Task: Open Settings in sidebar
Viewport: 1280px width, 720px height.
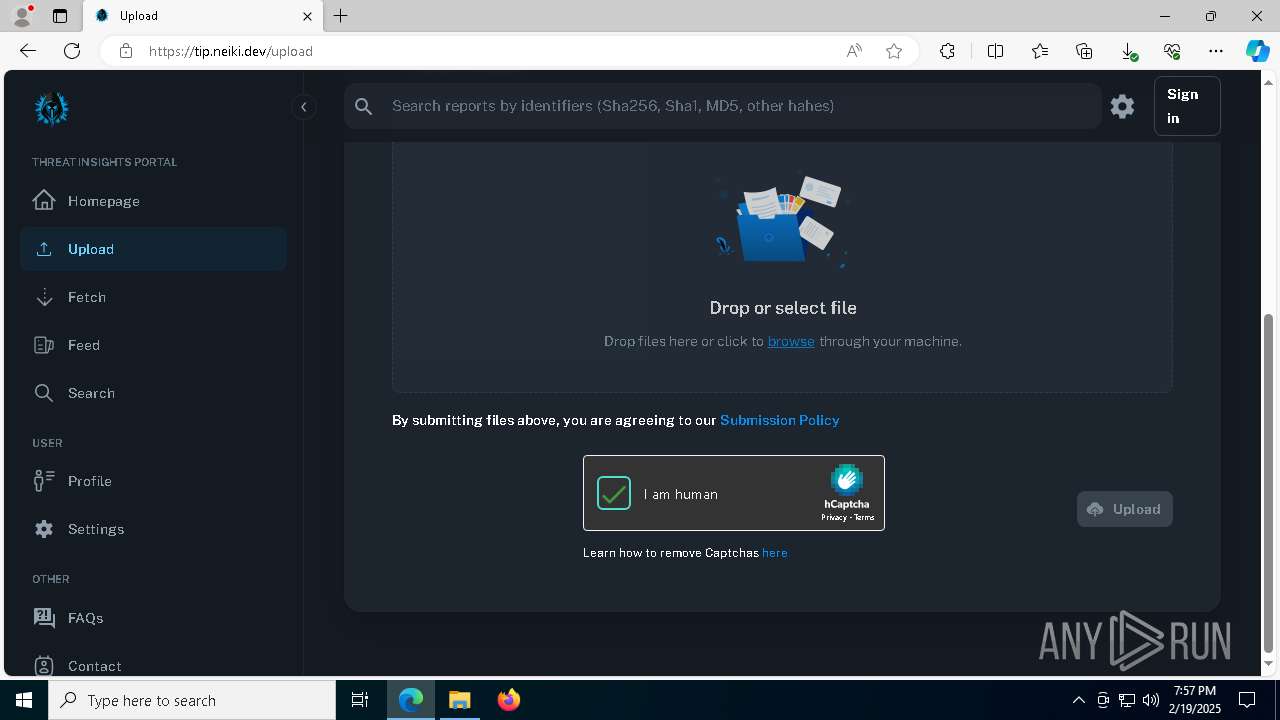Action: [x=153, y=529]
